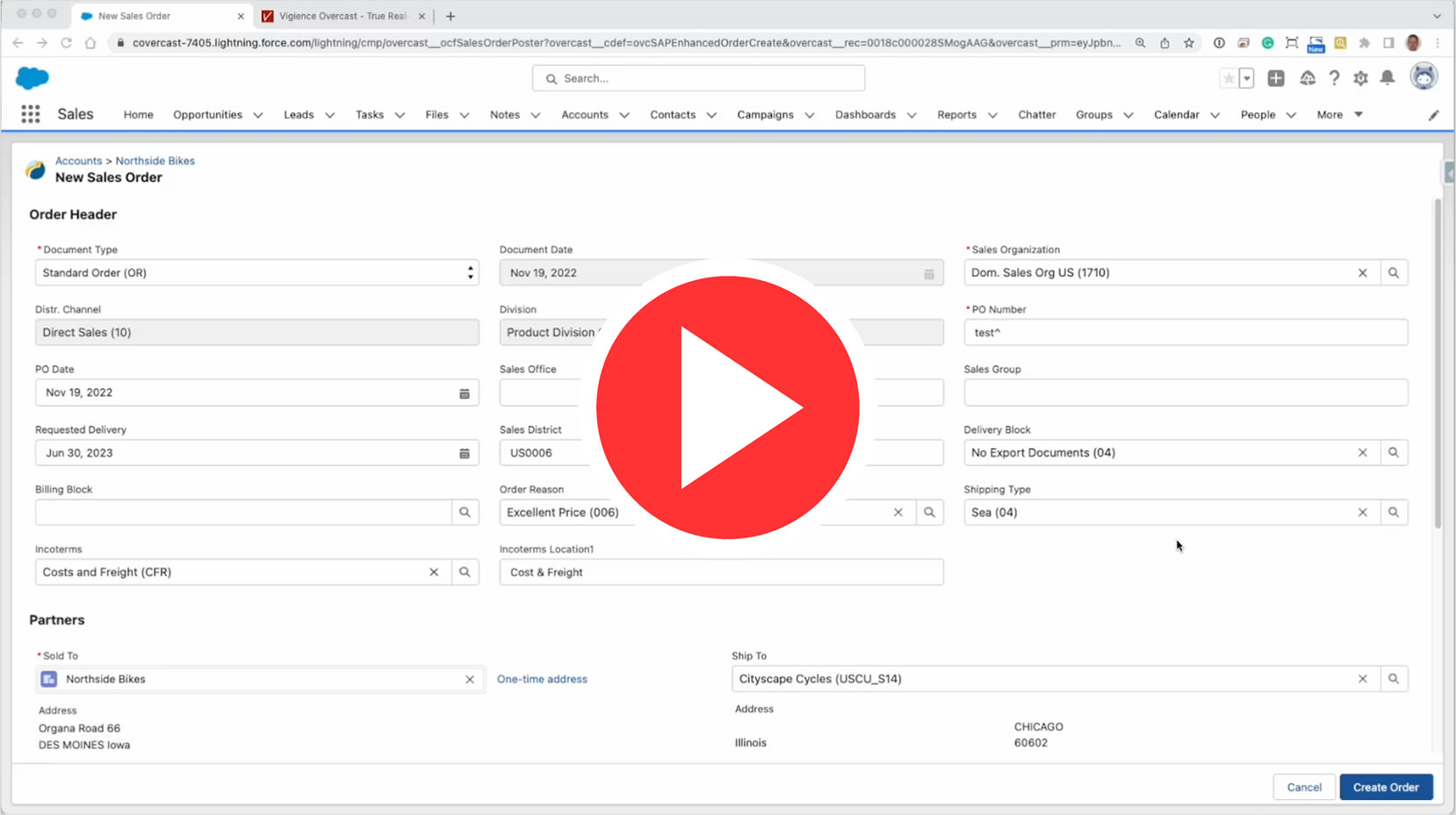The width and height of the screenshot is (1456, 815).
Task: Expand the Tasks nav chevron
Action: click(400, 115)
